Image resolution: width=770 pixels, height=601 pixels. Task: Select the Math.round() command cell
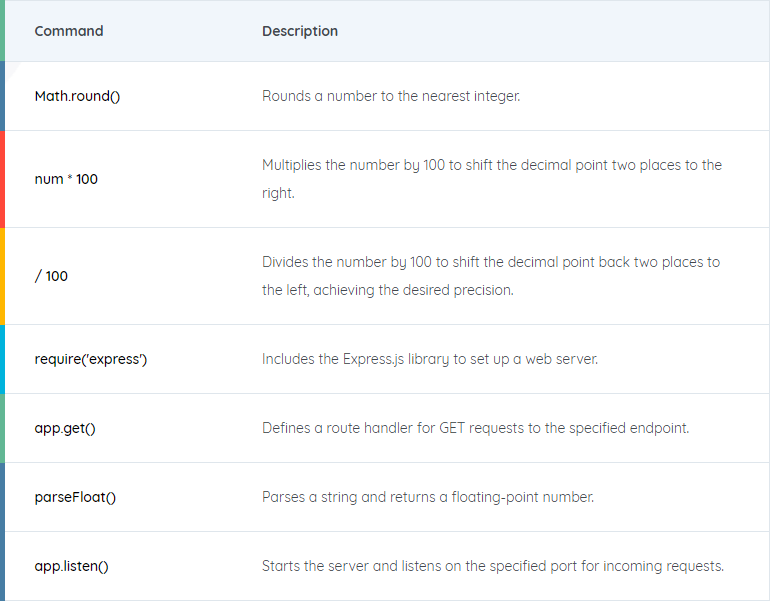77,97
